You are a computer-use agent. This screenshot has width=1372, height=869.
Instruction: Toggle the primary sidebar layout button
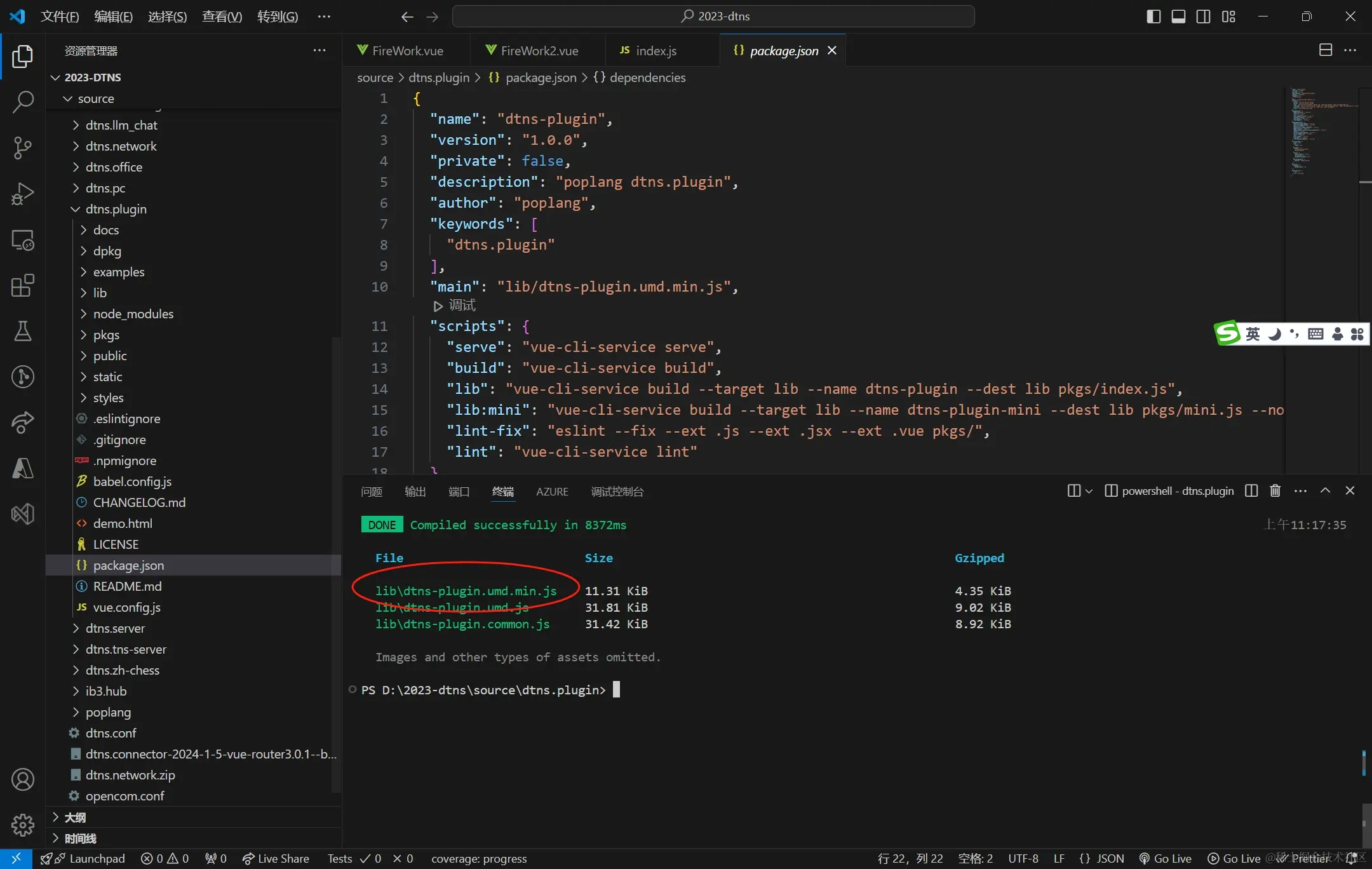coord(1153,17)
